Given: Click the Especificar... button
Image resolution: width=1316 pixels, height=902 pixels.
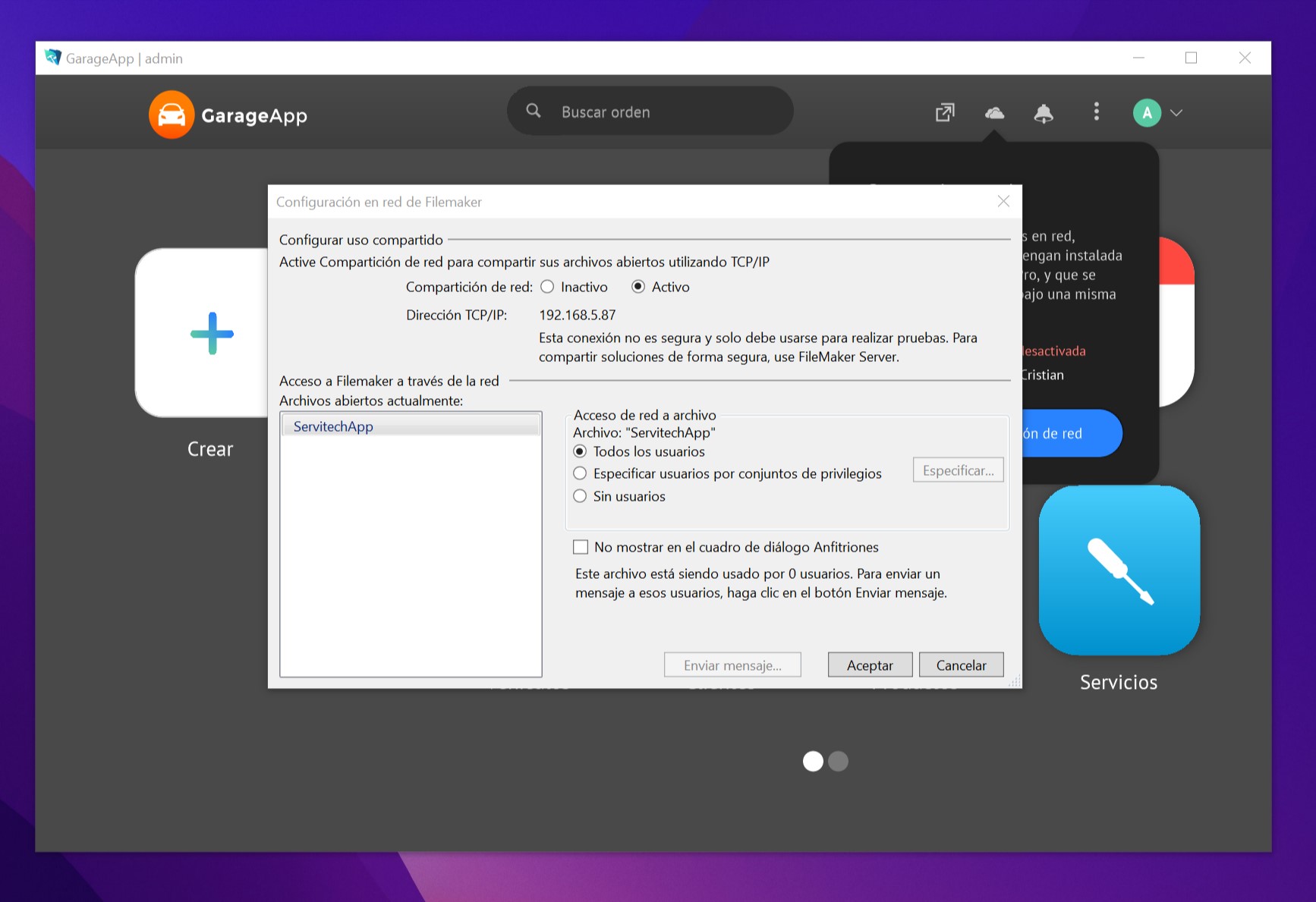Looking at the screenshot, I should click(958, 470).
